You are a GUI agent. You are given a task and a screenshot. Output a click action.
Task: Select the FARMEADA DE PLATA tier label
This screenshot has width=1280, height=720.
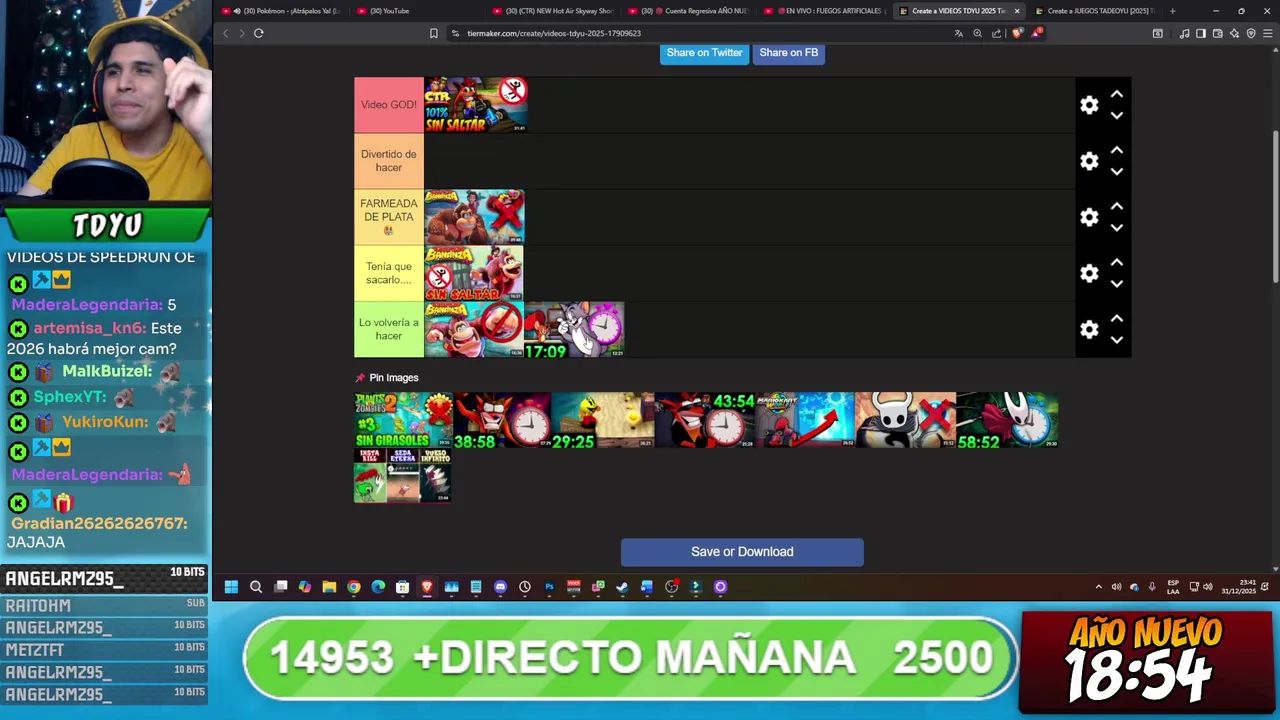389,217
